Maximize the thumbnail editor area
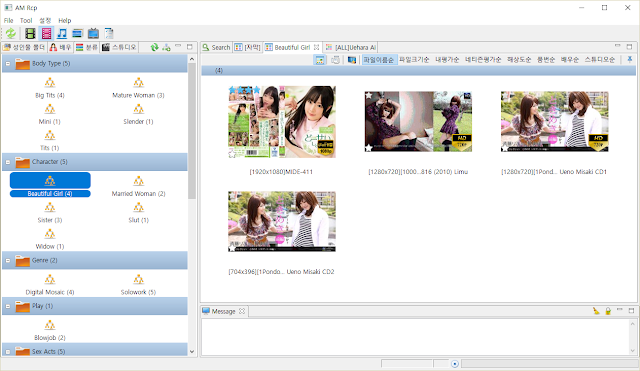 coord(629,47)
